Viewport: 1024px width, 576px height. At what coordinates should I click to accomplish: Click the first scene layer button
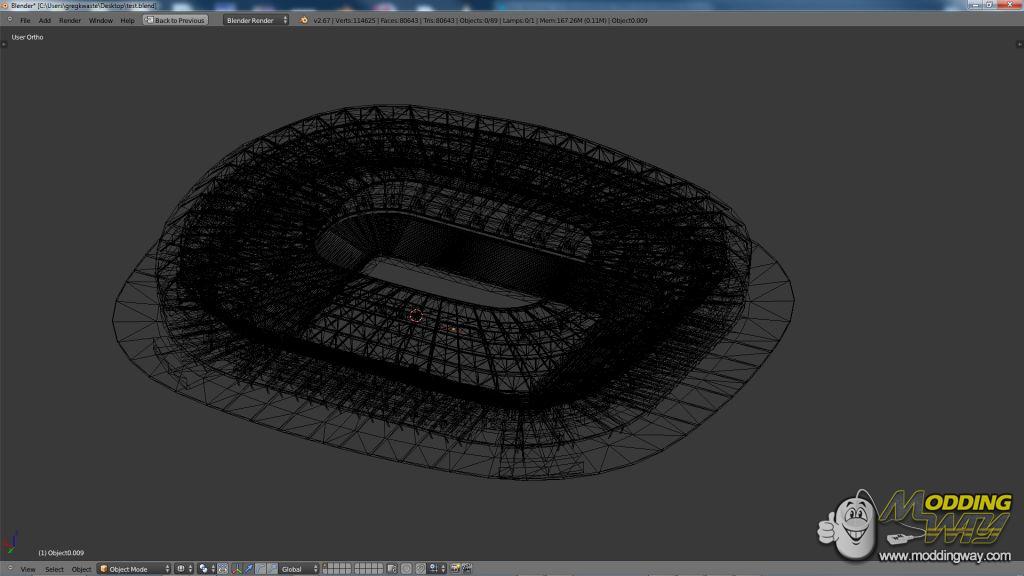pos(327,567)
